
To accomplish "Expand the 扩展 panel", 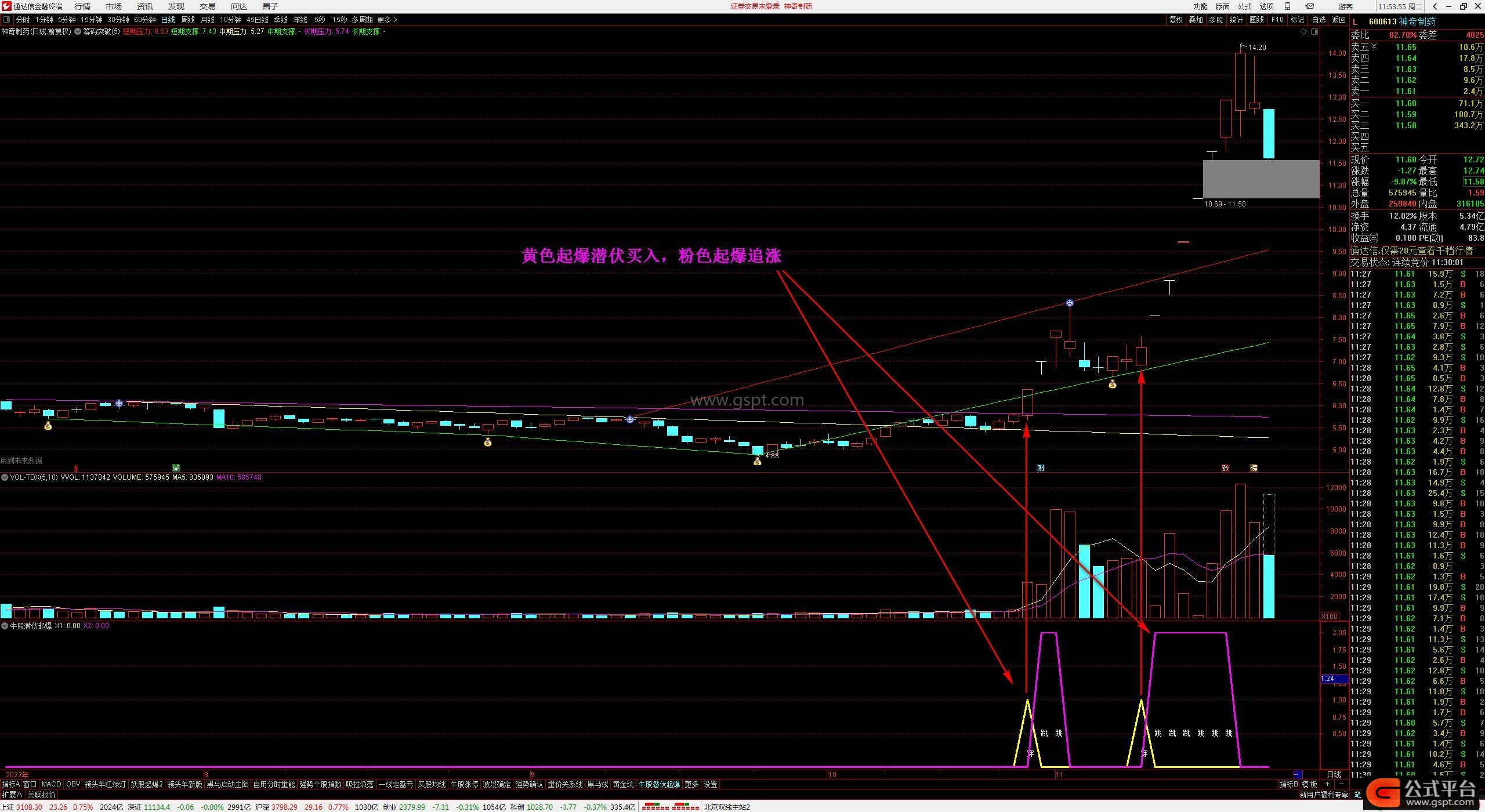I will tap(12, 795).
